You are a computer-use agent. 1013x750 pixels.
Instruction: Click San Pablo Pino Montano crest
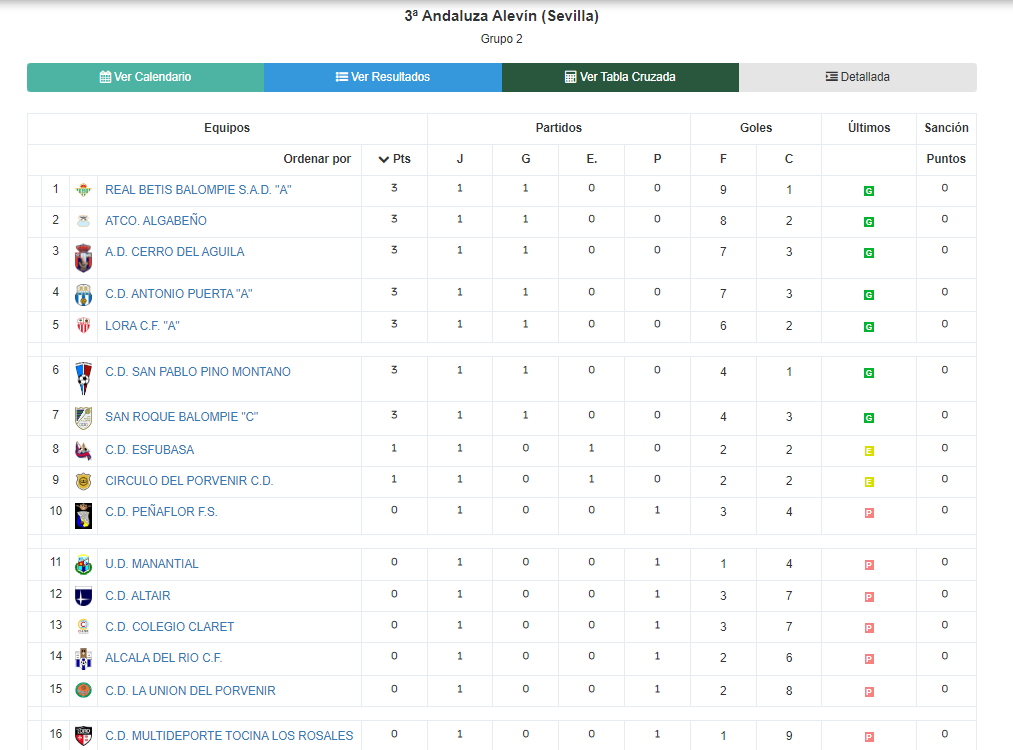pyautogui.click(x=83, y=379)
